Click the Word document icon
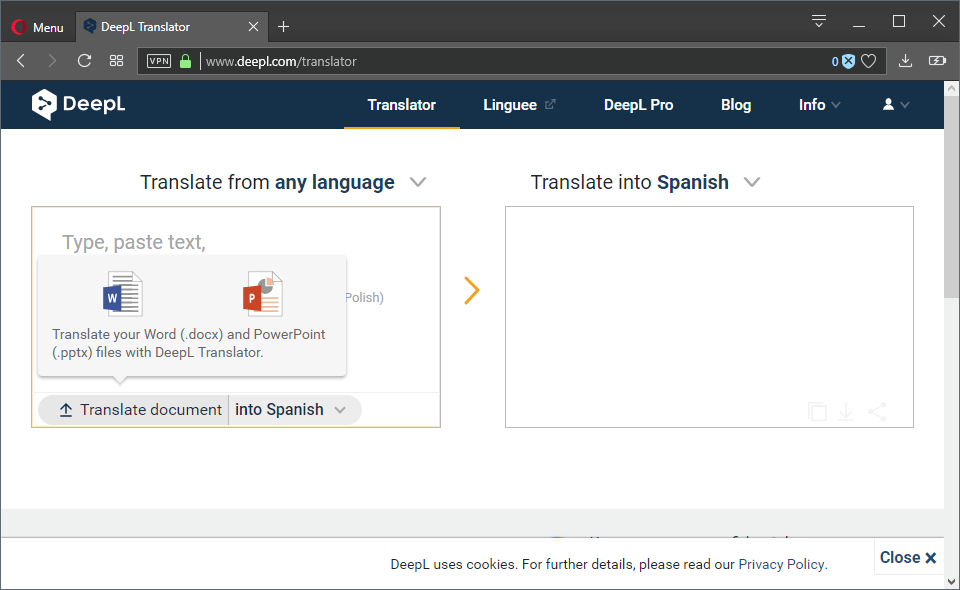This screenshot has height=590, width=960. tap(122, 294)
